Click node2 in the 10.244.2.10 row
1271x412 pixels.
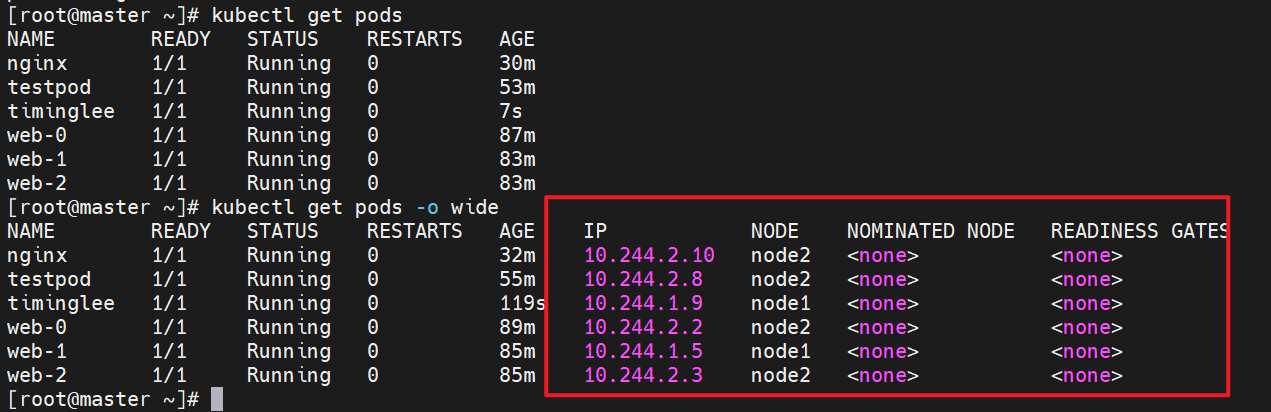[x=781, y=256]
